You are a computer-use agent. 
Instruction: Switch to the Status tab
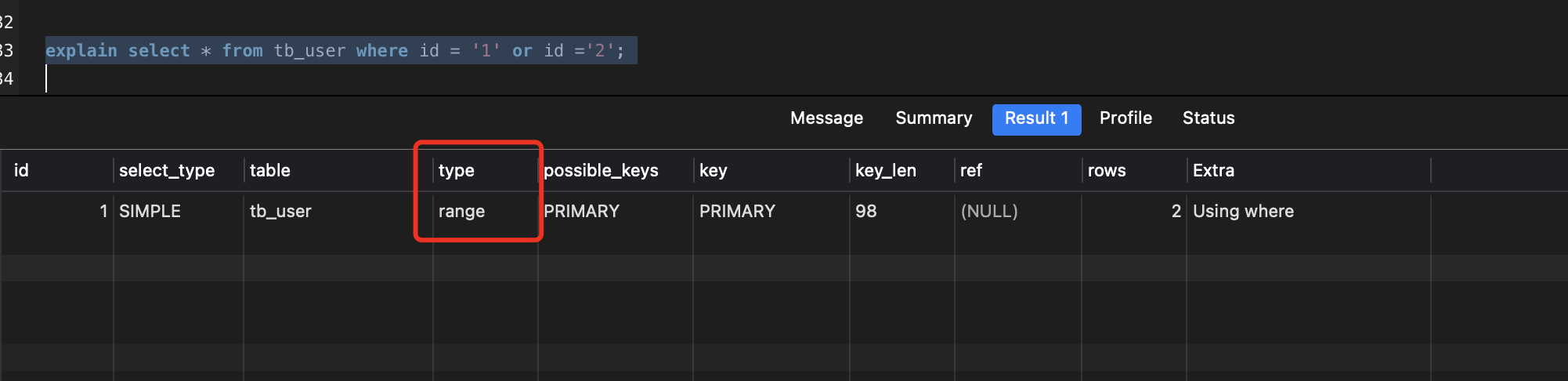tap(1209, 118)
